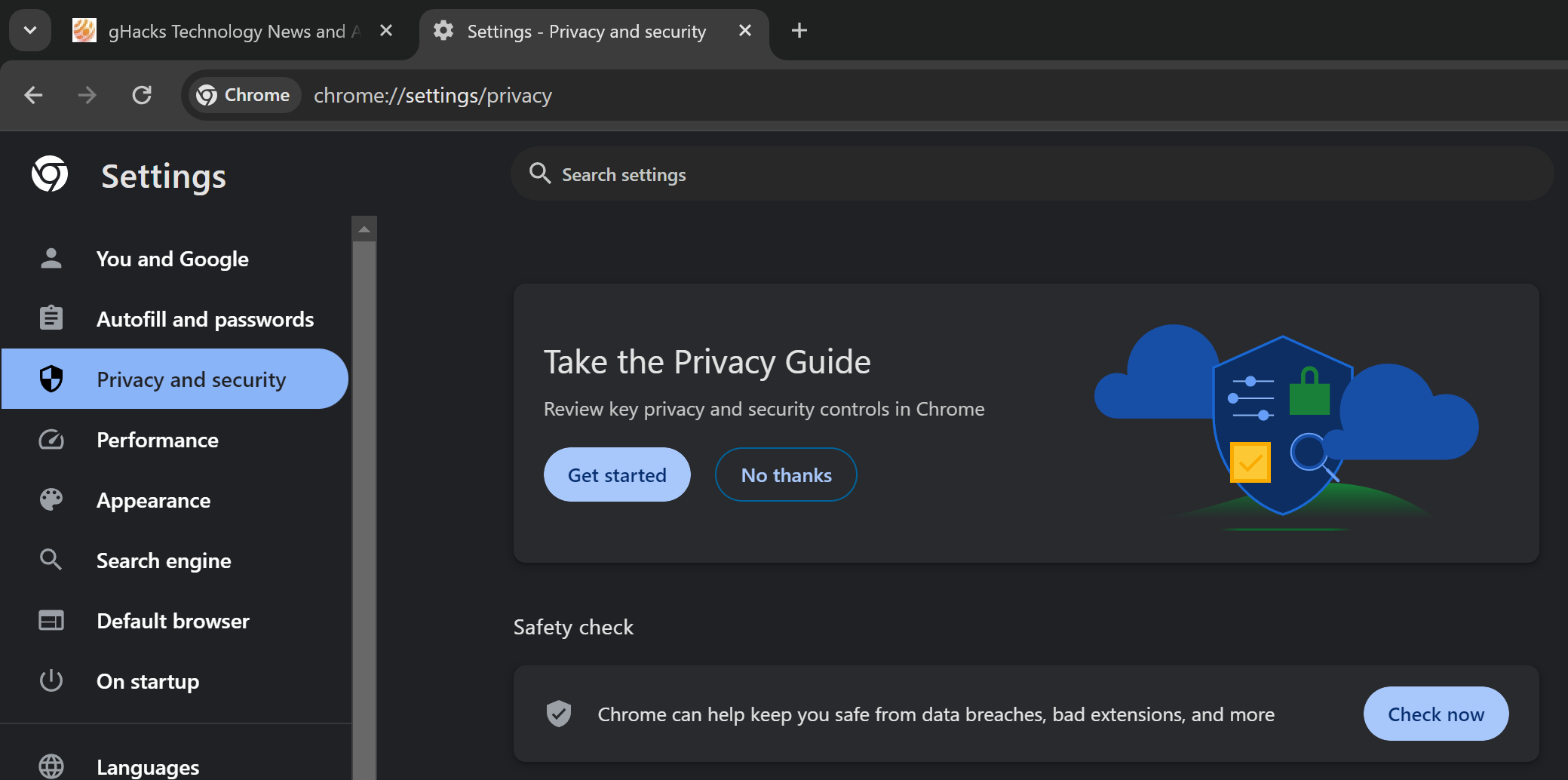
Task: Click the Chrome site info chip
Action: click(x=244, y=95)
